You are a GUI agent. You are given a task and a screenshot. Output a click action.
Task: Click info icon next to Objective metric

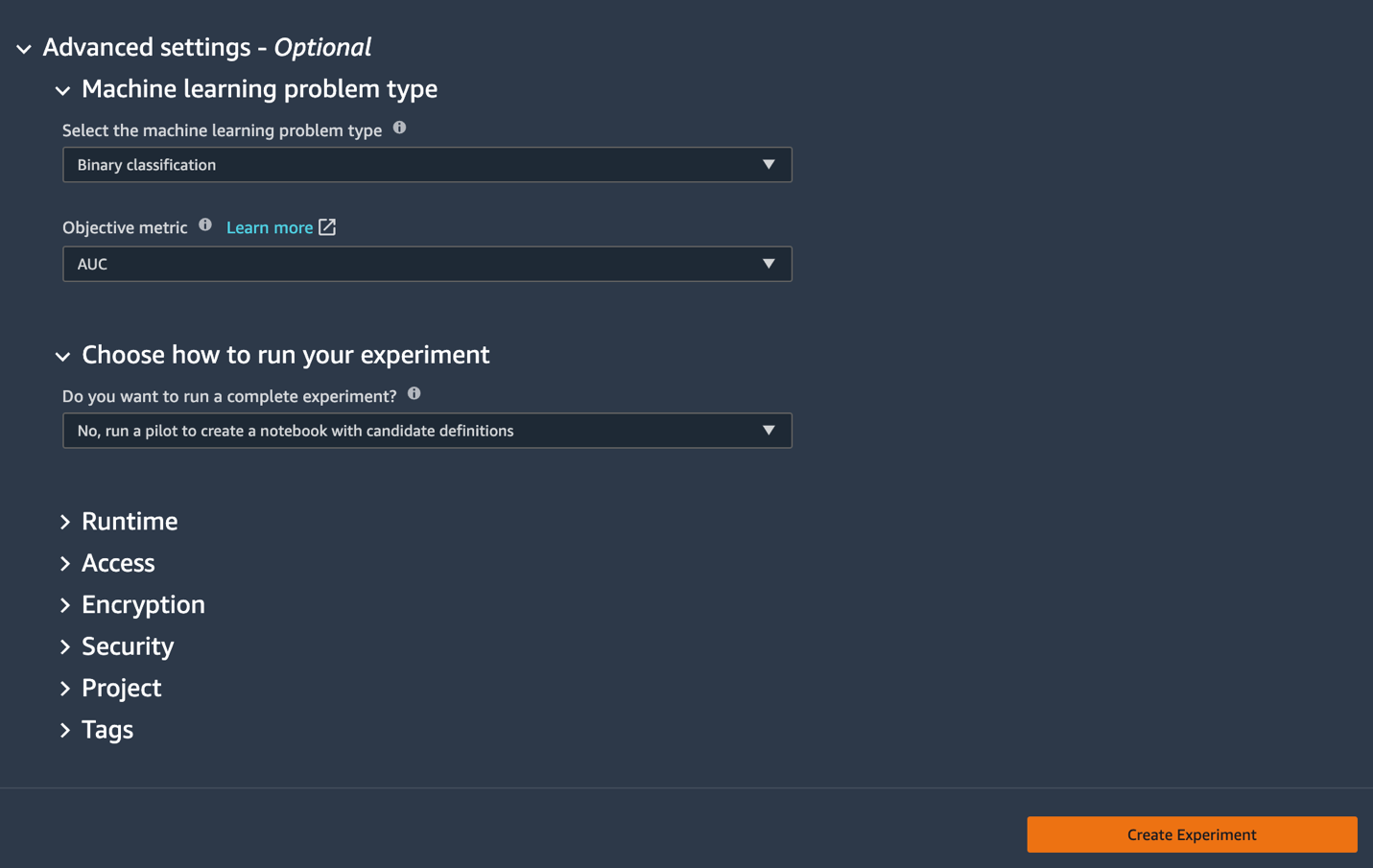click(205, 225)
